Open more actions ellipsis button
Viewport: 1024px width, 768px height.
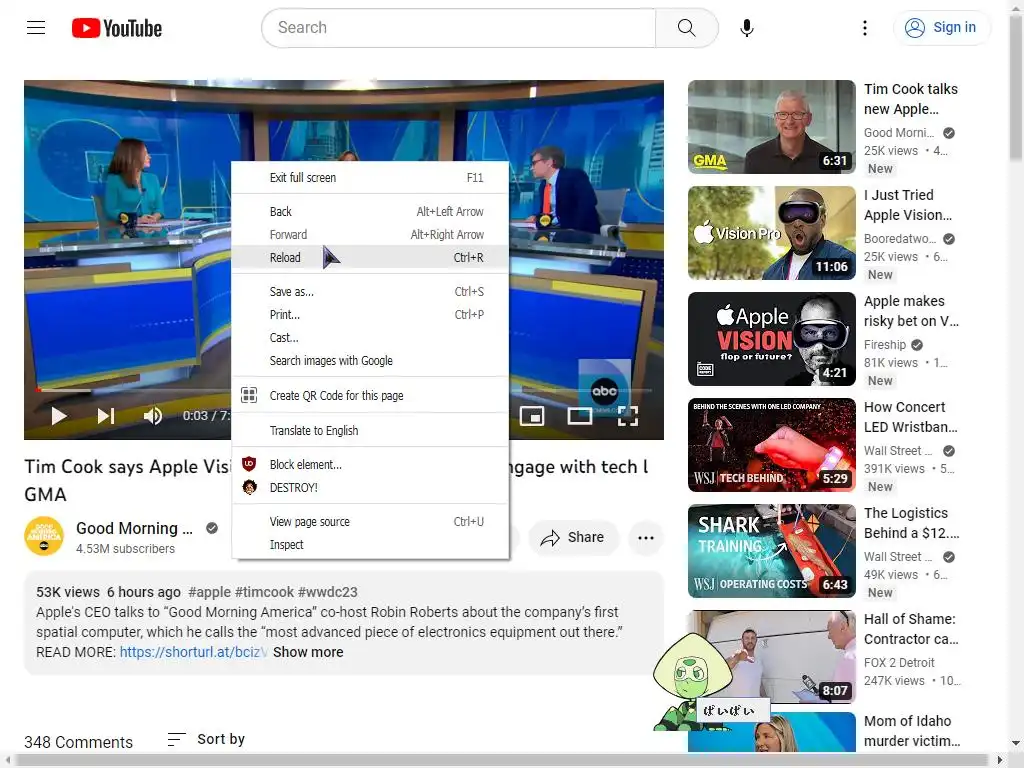click(646, 537)
